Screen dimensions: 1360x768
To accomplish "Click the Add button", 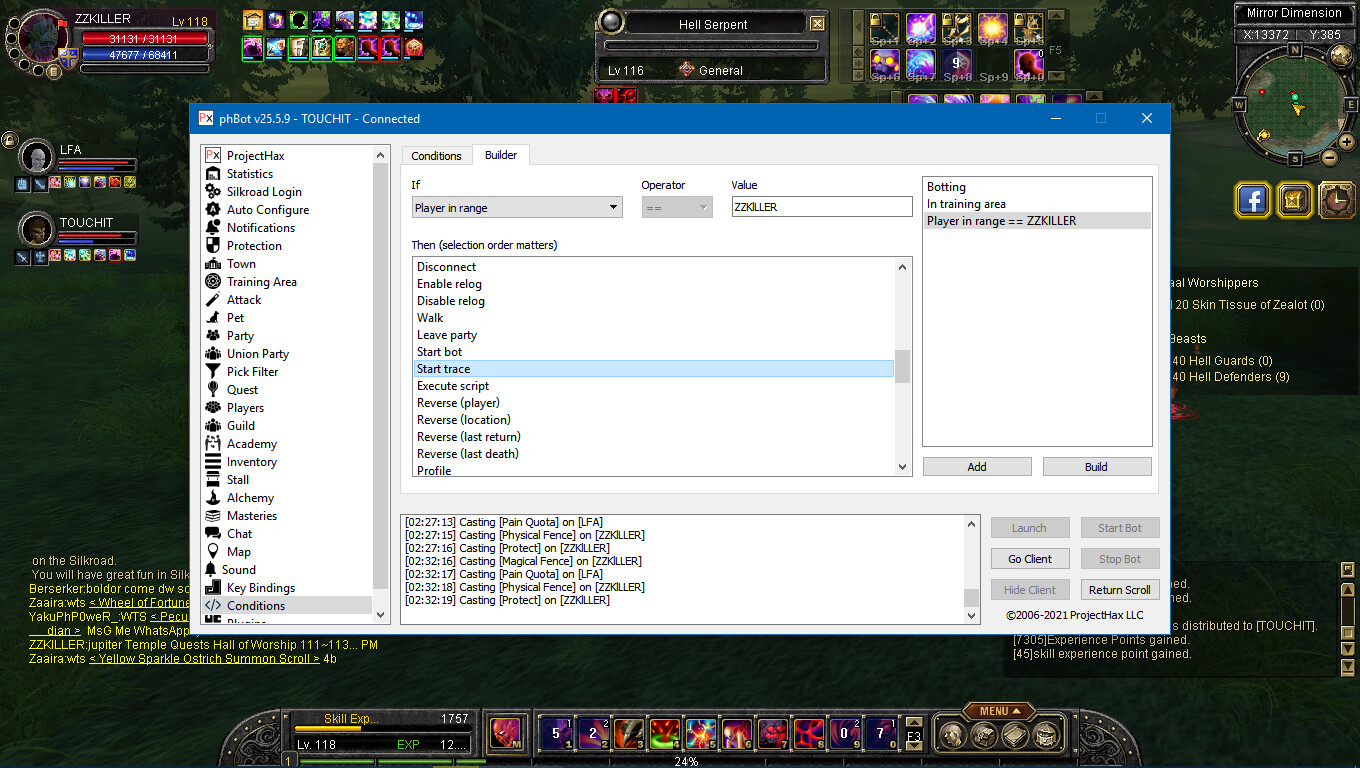I will [976, 467].
